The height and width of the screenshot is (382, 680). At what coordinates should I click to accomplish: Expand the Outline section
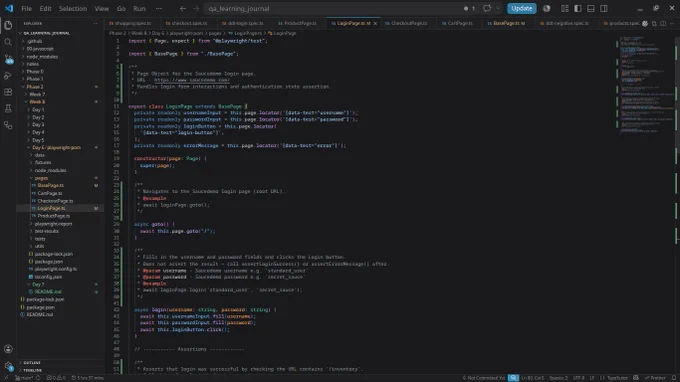click(x=60, y=362)
